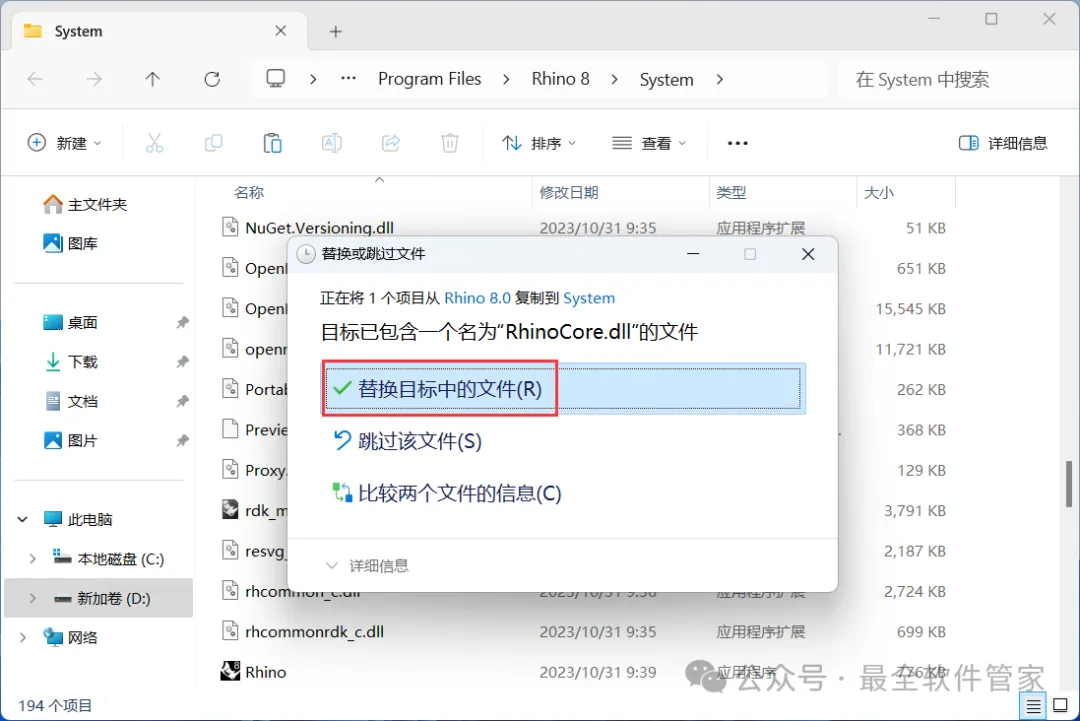
Task: Unpin Pictures using its pin icon
Action: coord(182,440)
